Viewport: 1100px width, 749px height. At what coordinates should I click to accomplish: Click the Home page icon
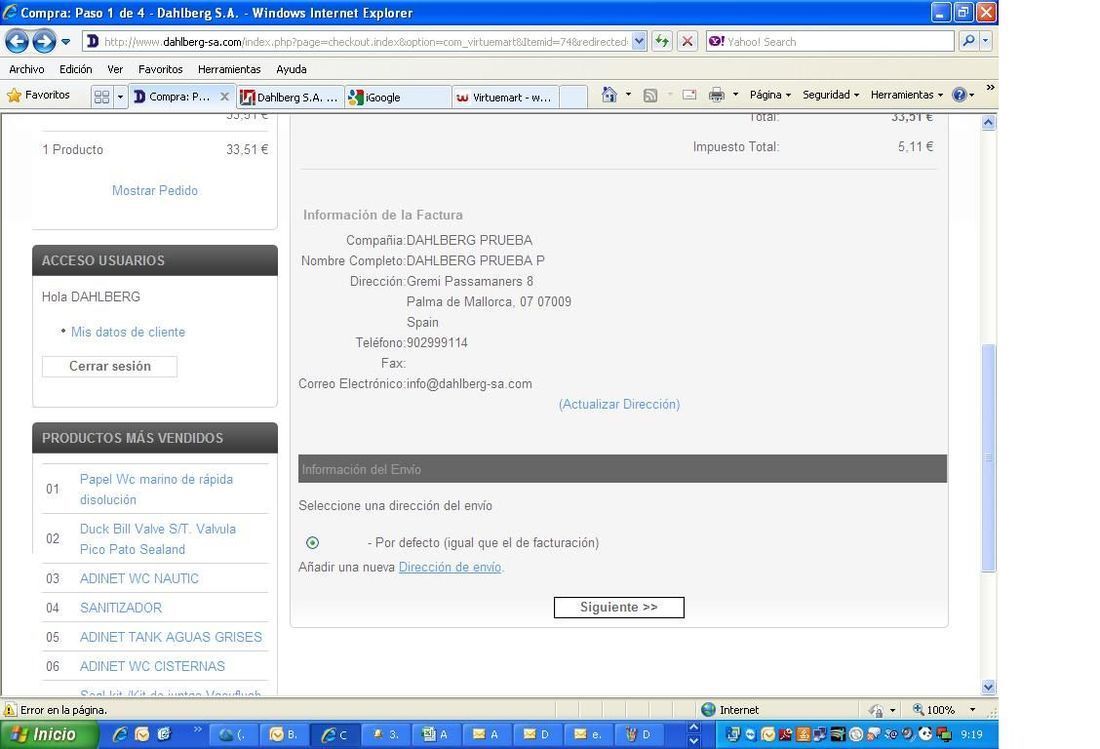click(x=609, y=95)
